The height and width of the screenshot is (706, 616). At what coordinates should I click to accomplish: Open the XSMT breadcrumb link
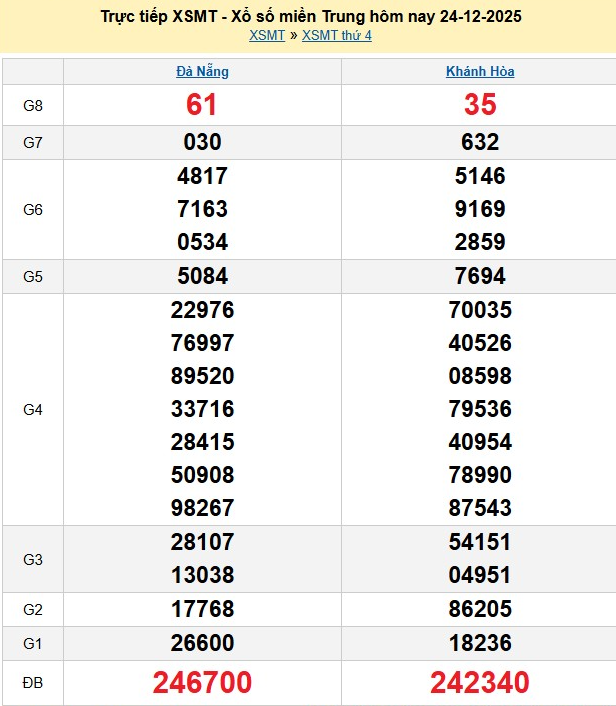[x=266, y=36]
